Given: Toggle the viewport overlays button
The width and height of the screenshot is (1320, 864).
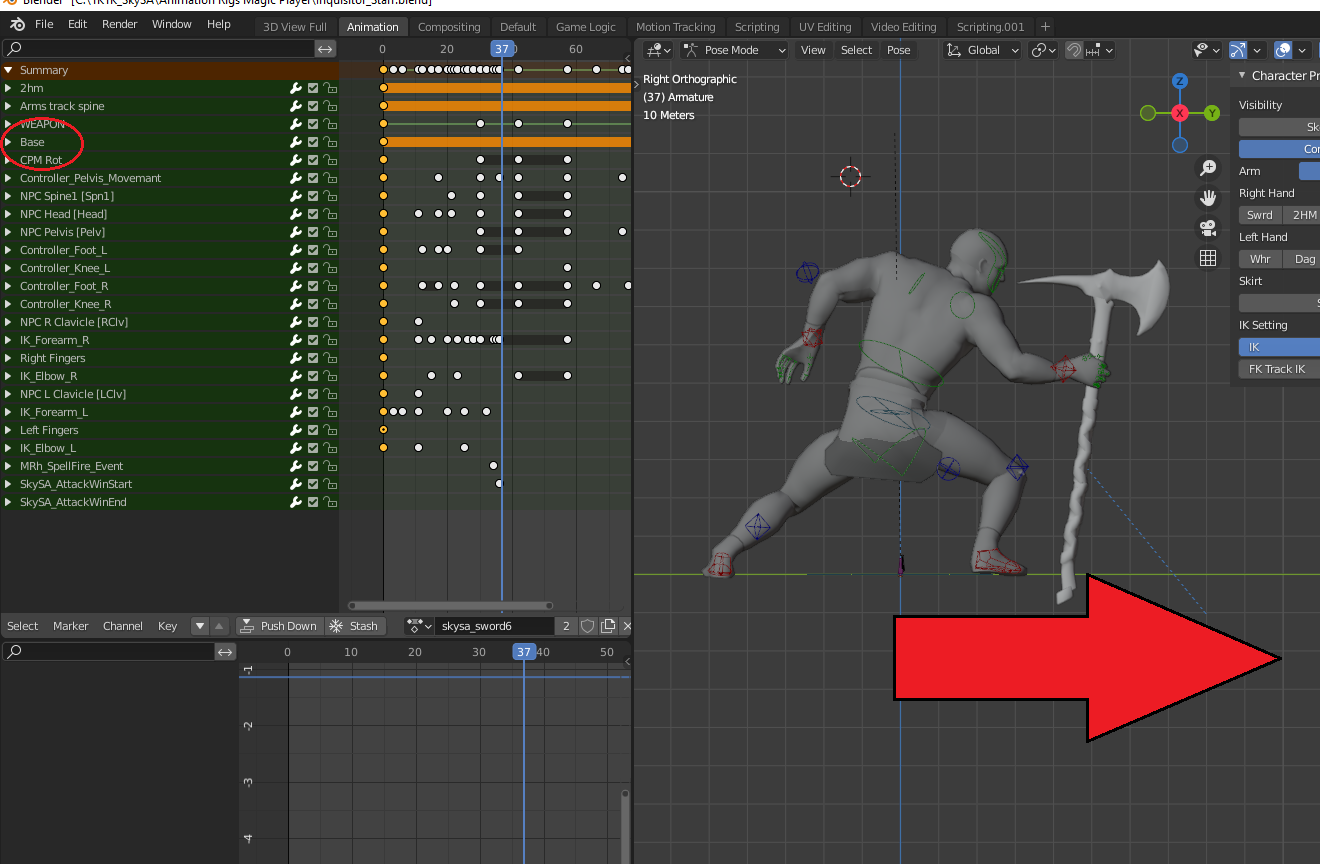Looking at the screenshot, I should 1283,50.
